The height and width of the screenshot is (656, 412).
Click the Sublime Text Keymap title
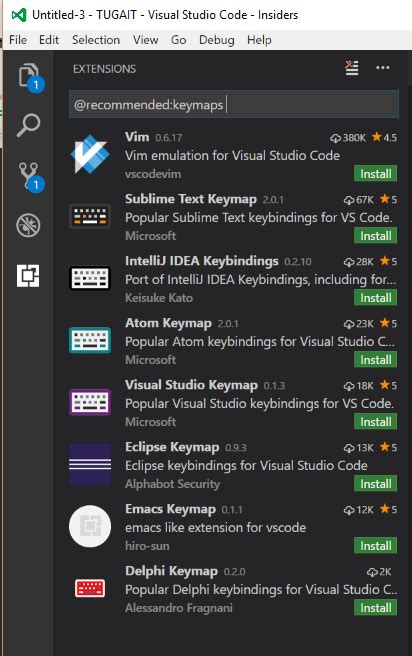point(191,199)
